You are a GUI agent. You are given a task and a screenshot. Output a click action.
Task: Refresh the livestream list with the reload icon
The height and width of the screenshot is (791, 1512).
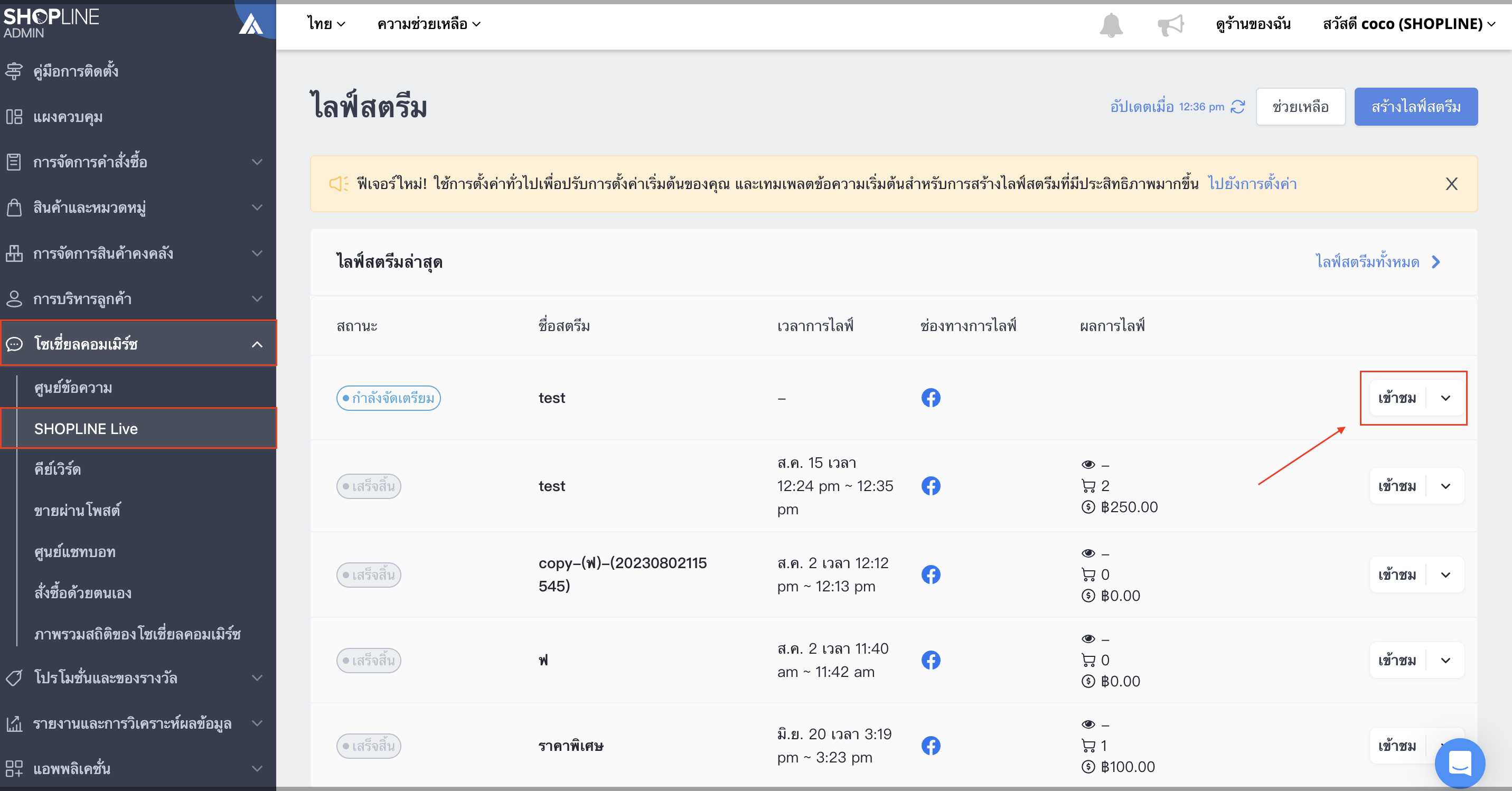click(x=1238, y=107)
